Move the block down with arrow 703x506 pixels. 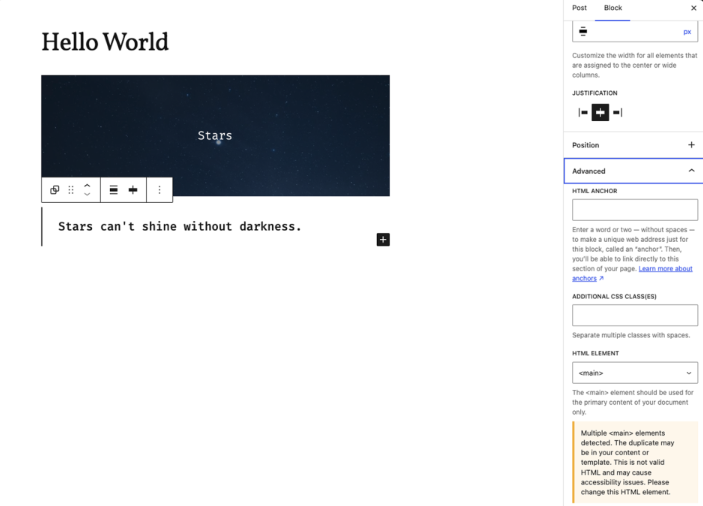coord(87,194)
